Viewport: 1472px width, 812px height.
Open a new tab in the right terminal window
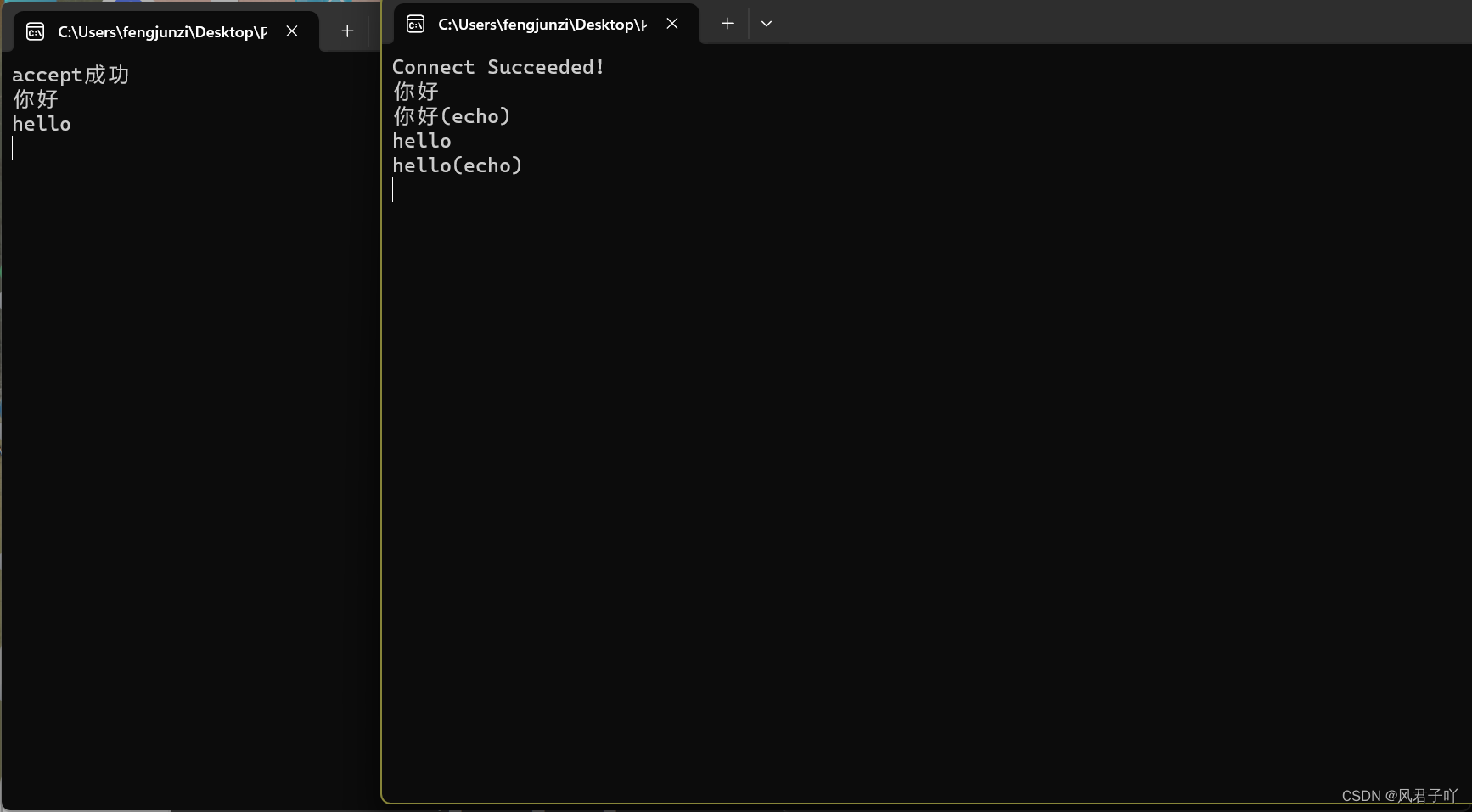727,24
